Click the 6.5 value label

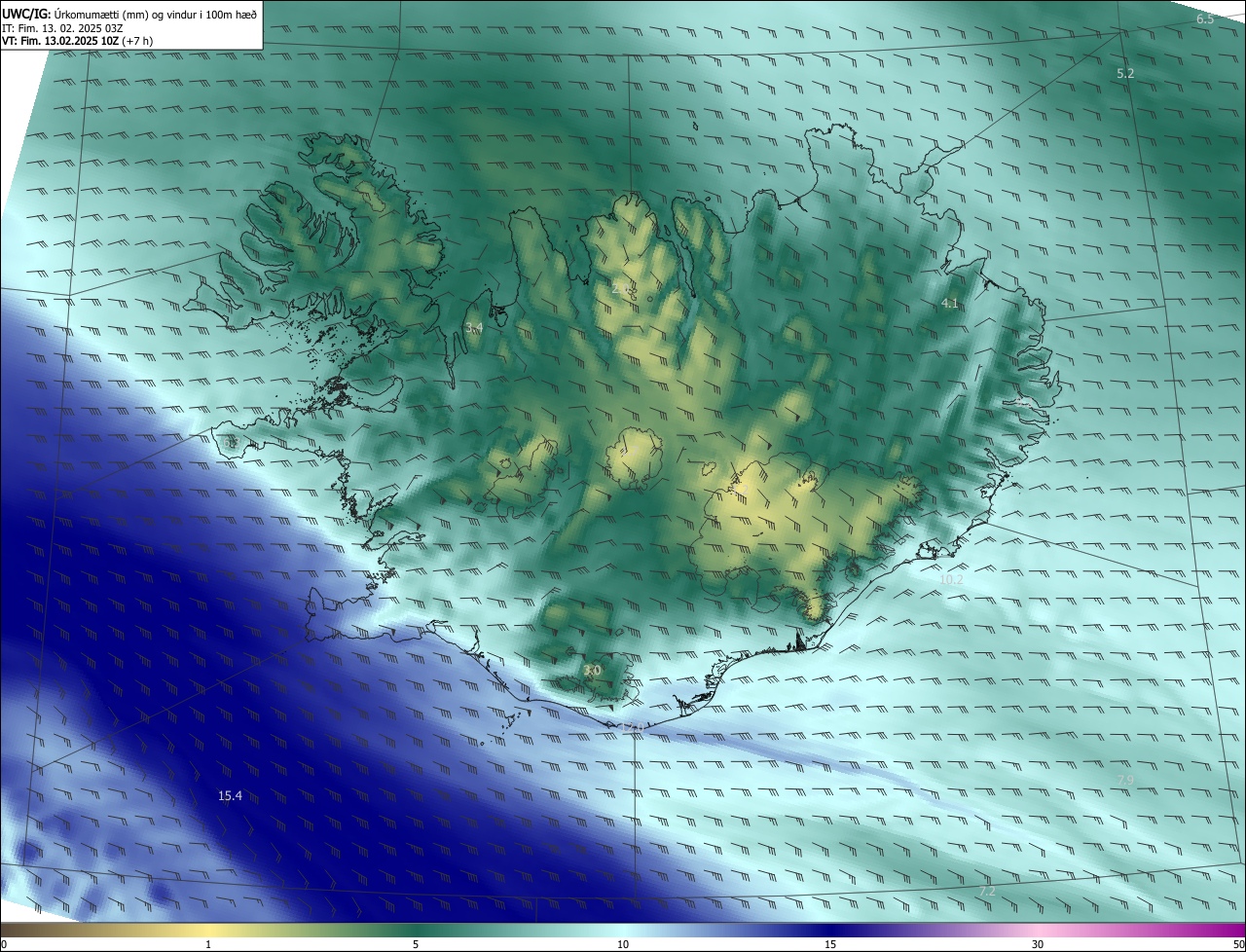tap(1205, 19)
